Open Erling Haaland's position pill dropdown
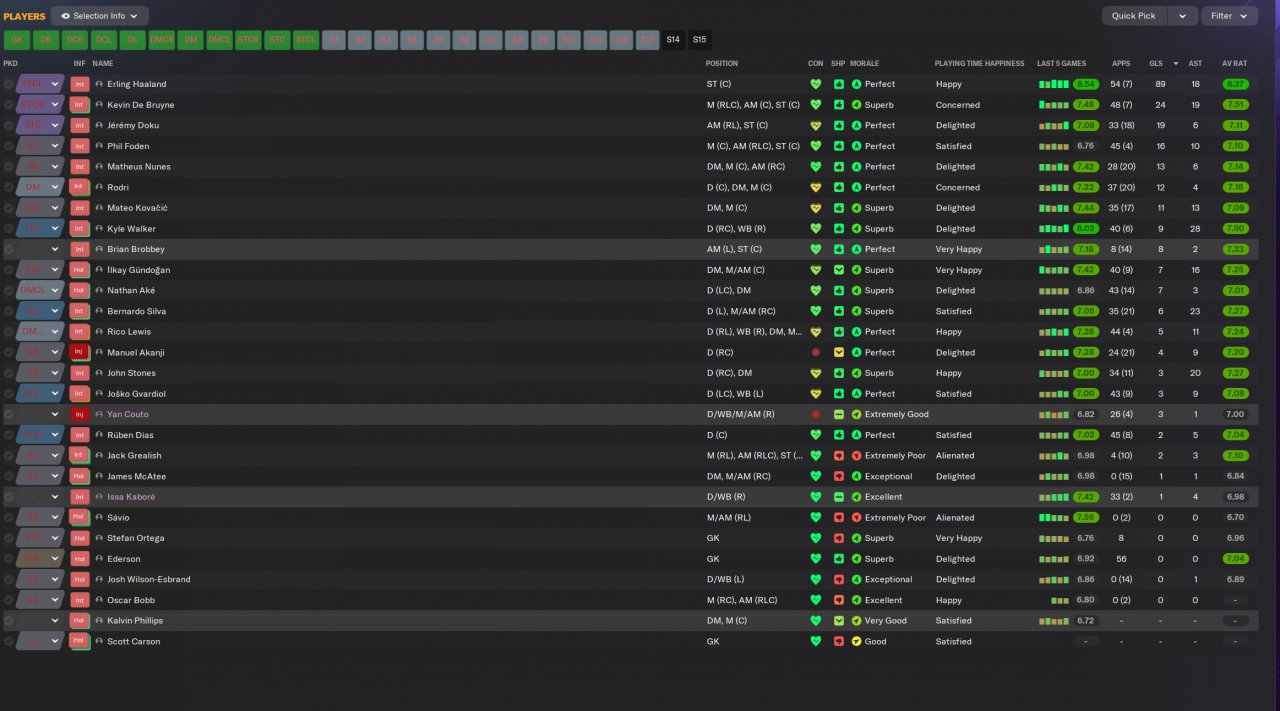The height and width of the screenshot is (711, 1280). [41, 84]
